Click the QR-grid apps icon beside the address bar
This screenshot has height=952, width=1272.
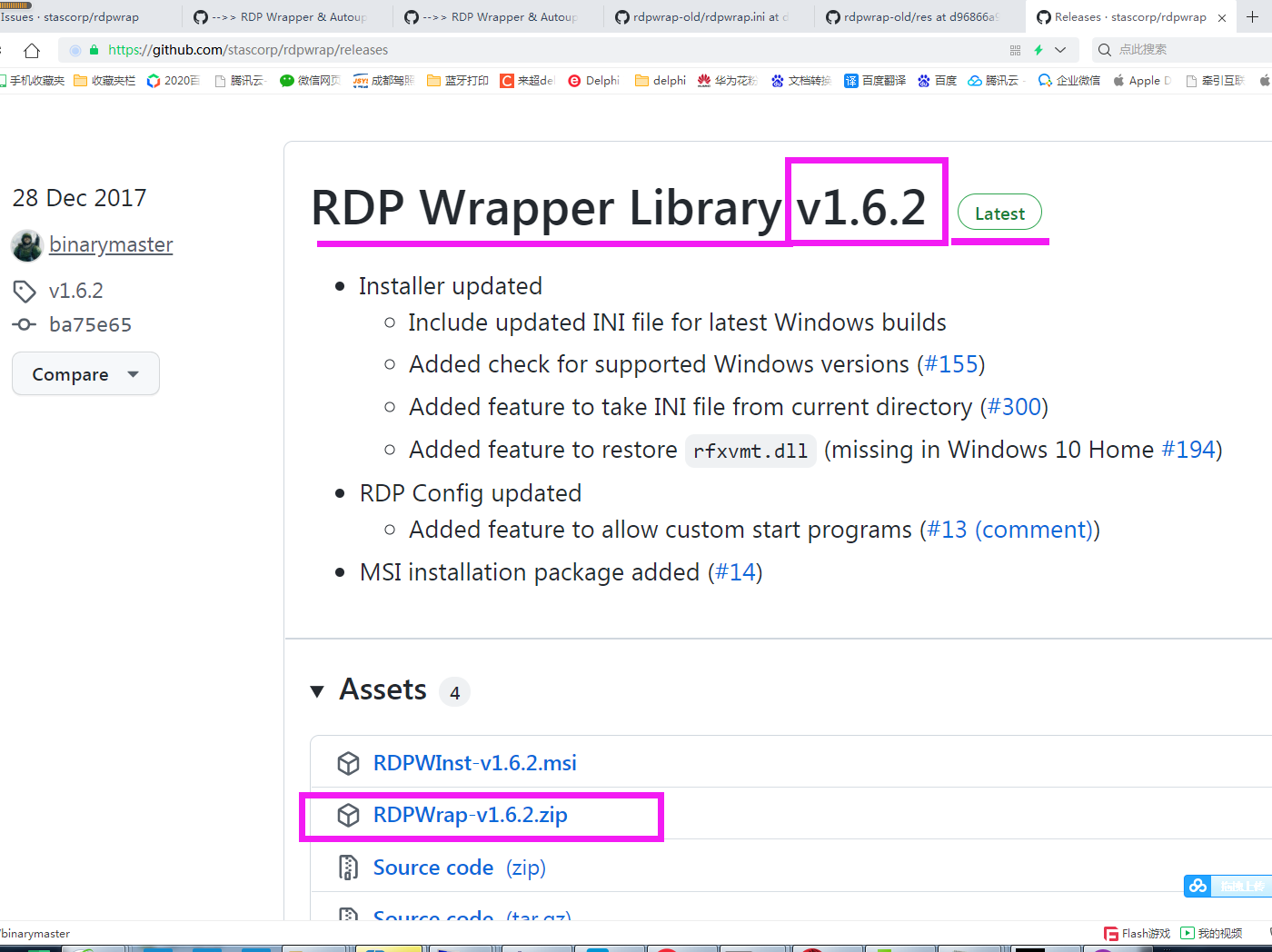tap(1015, 51)
